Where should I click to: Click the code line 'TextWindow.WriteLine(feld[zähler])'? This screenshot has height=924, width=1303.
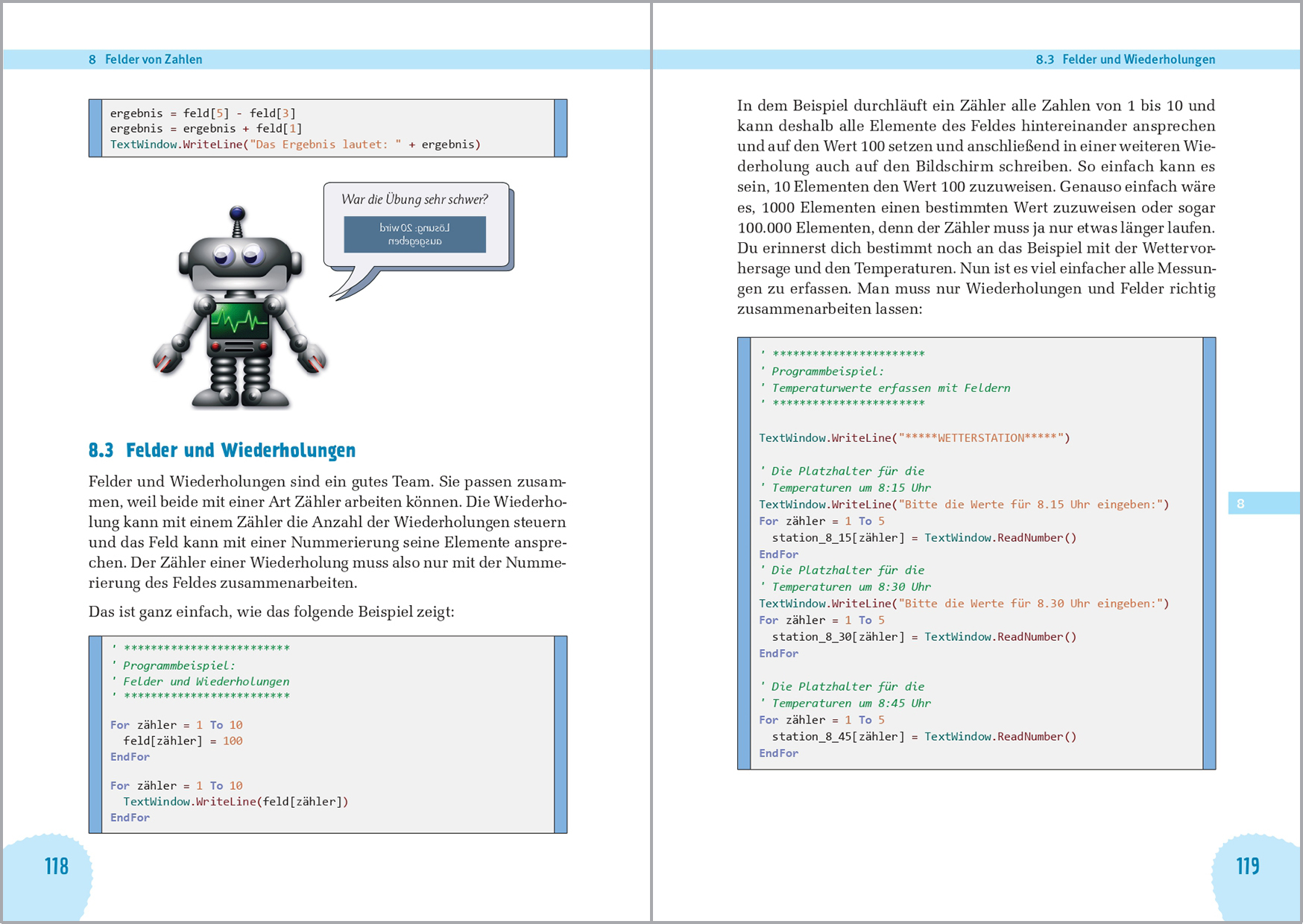pos(236,802)
